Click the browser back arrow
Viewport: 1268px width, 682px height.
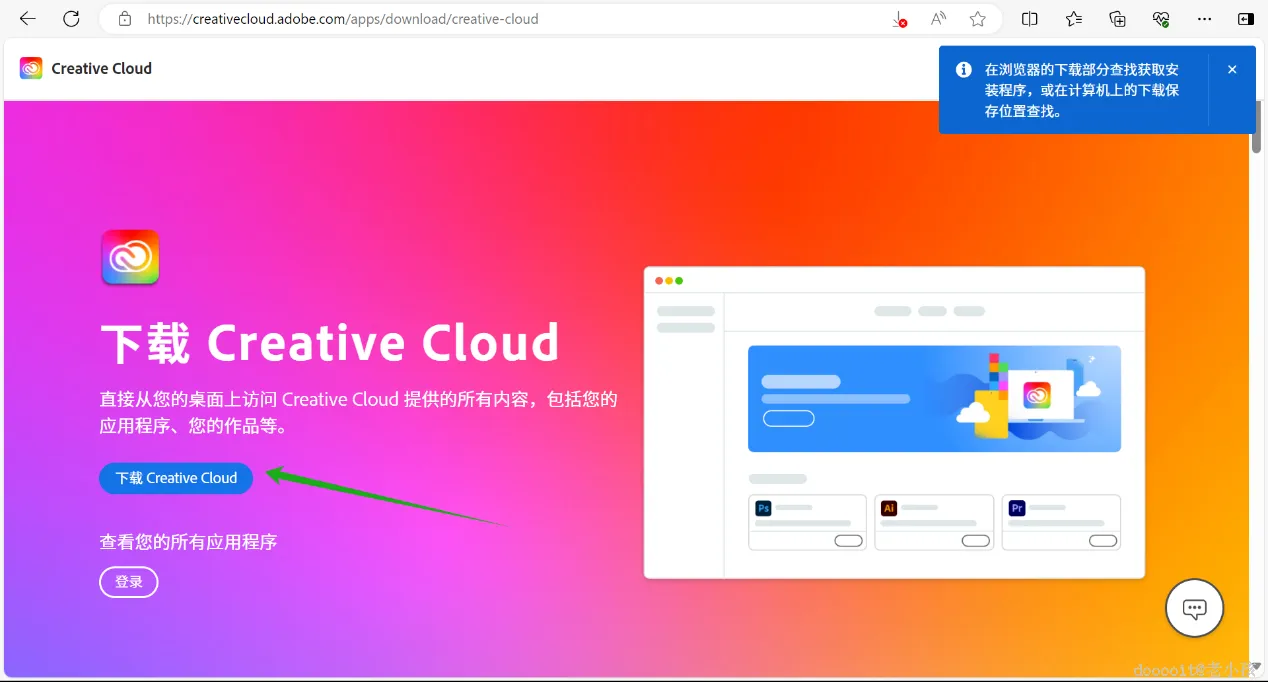coord(28,19)
